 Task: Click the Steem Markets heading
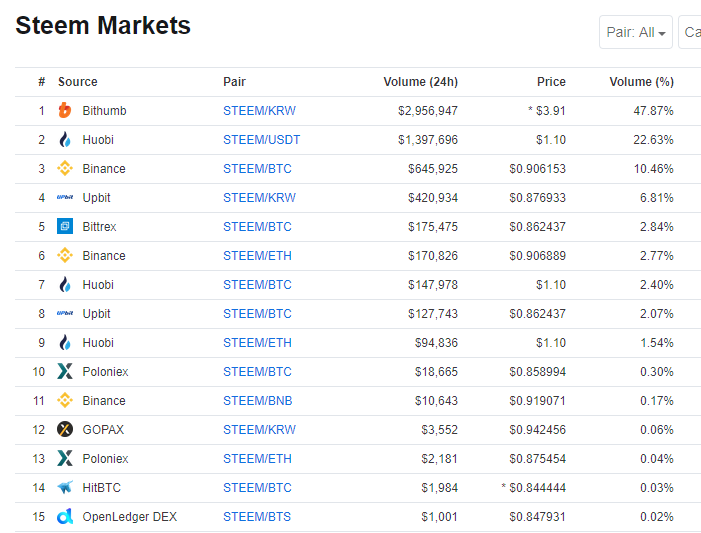[x=103, y=25]
